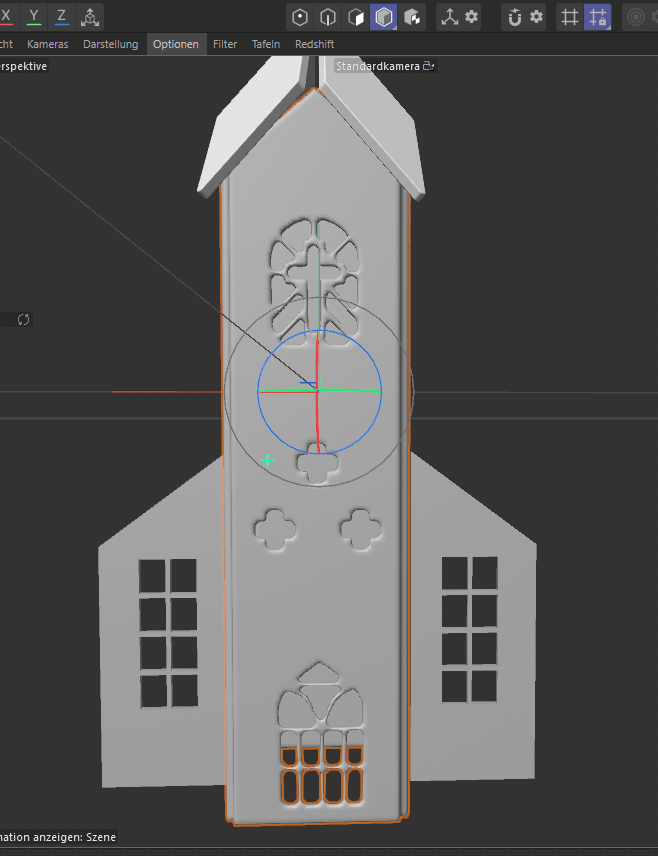658x856 pixels.
Task: Click the refresh arrows icon at left edge
Action: (x=23, y=319)
